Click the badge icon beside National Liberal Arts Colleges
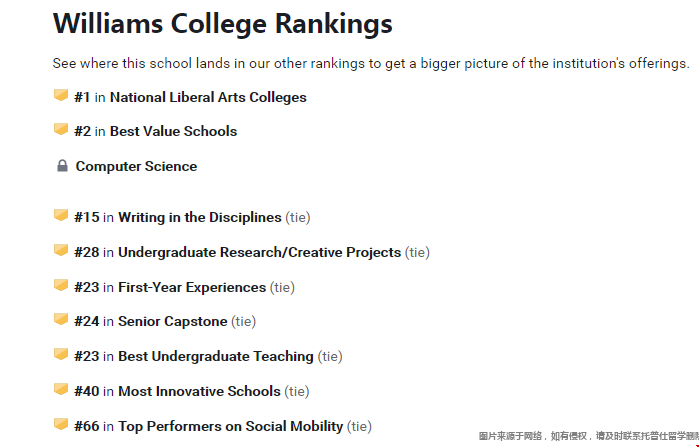699x447 pixels. click(x=61, y=95)
